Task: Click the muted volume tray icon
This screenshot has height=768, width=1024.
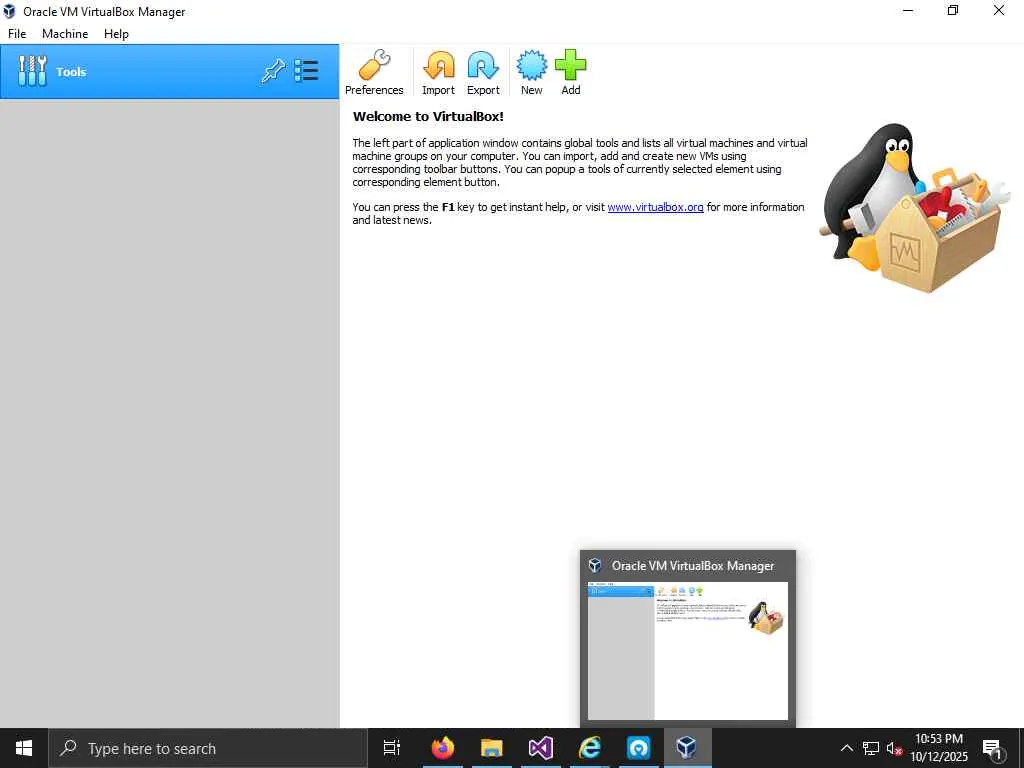Action: click(x=894, y=748)
